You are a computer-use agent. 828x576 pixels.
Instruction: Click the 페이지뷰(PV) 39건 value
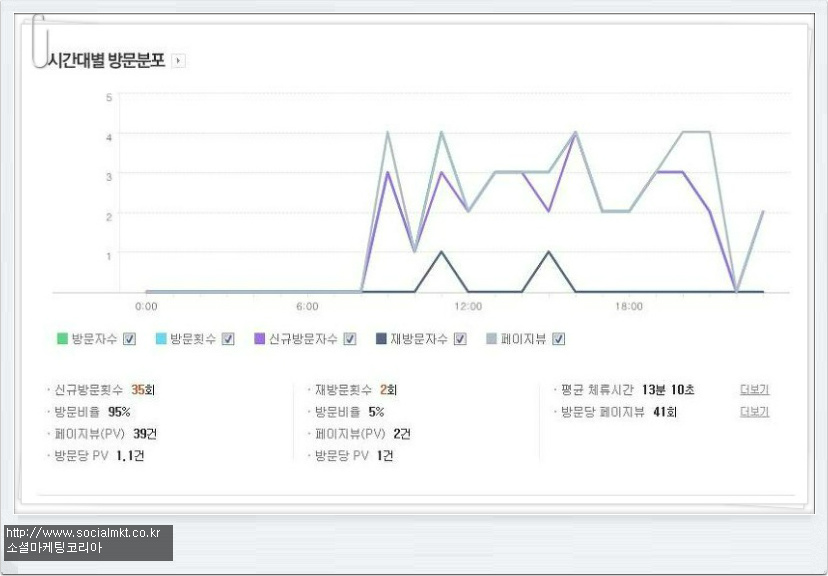coord(145,434)
